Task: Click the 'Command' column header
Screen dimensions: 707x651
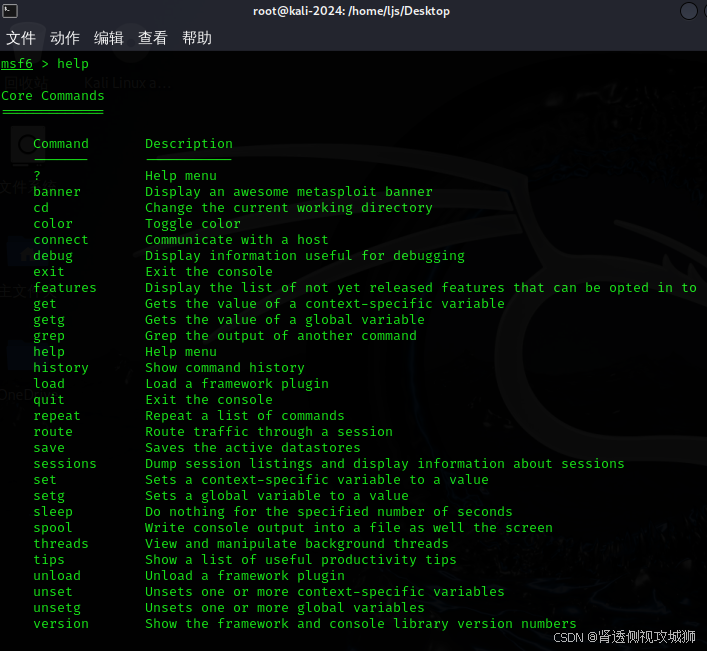Action: tap(61, 143)
